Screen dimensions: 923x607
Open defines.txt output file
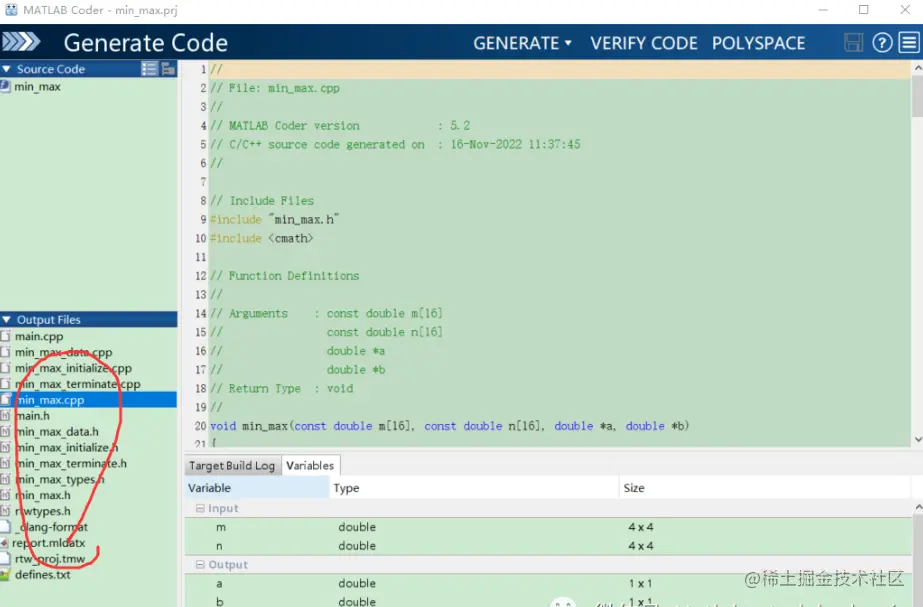click(42, 575)
